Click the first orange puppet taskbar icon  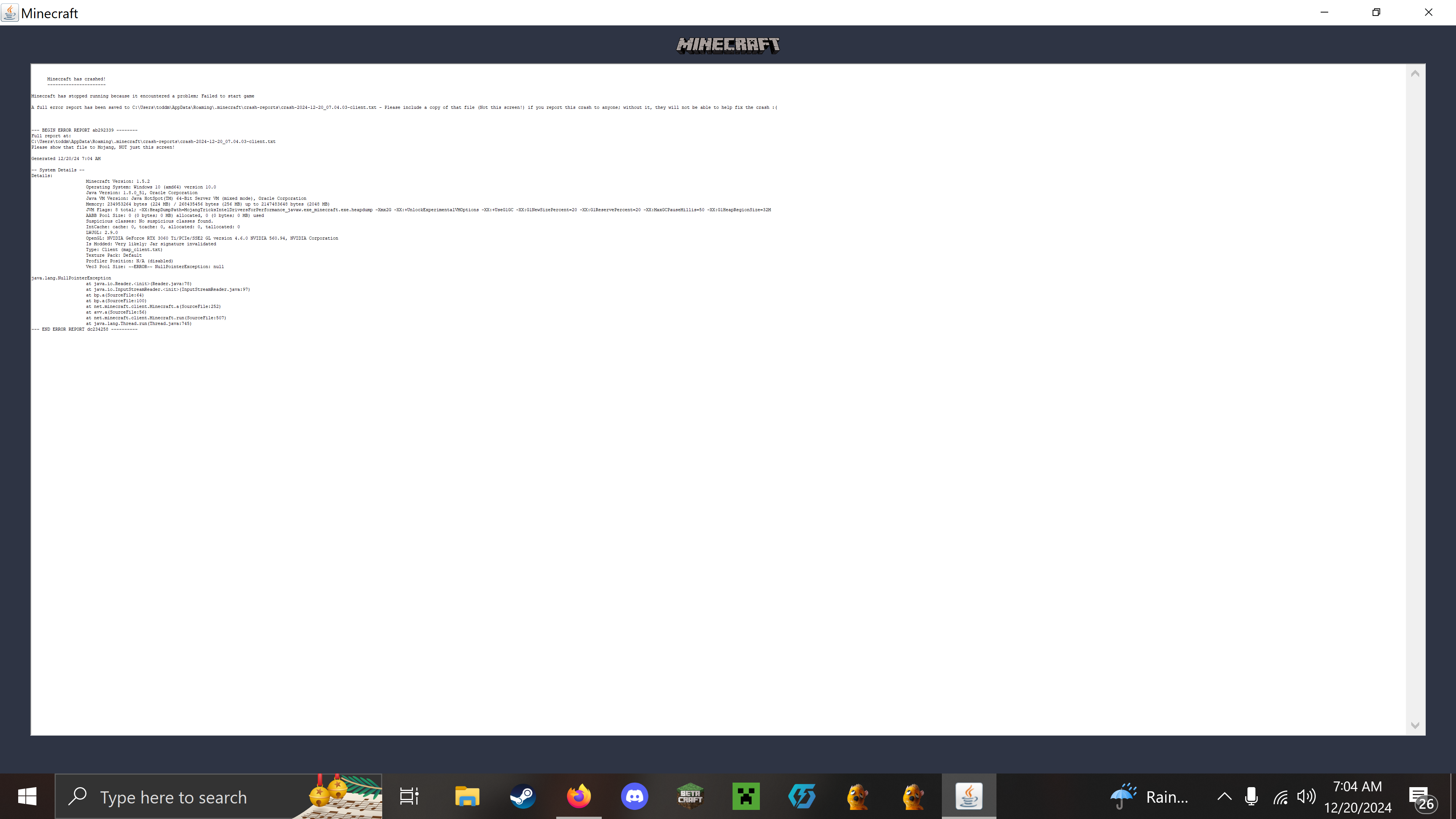(857, 796)
